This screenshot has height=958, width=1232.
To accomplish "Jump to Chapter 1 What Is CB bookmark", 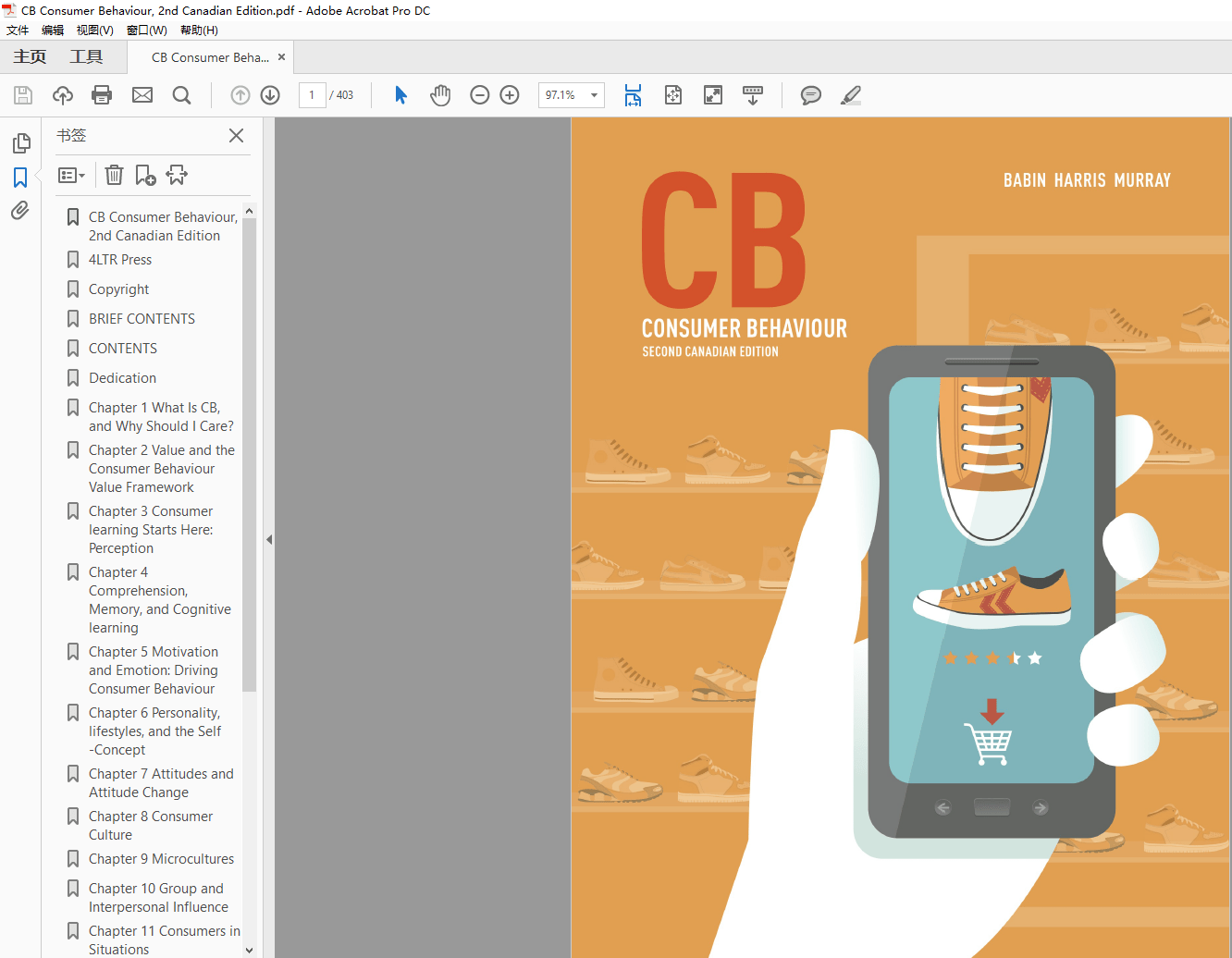I will [161, 417].
